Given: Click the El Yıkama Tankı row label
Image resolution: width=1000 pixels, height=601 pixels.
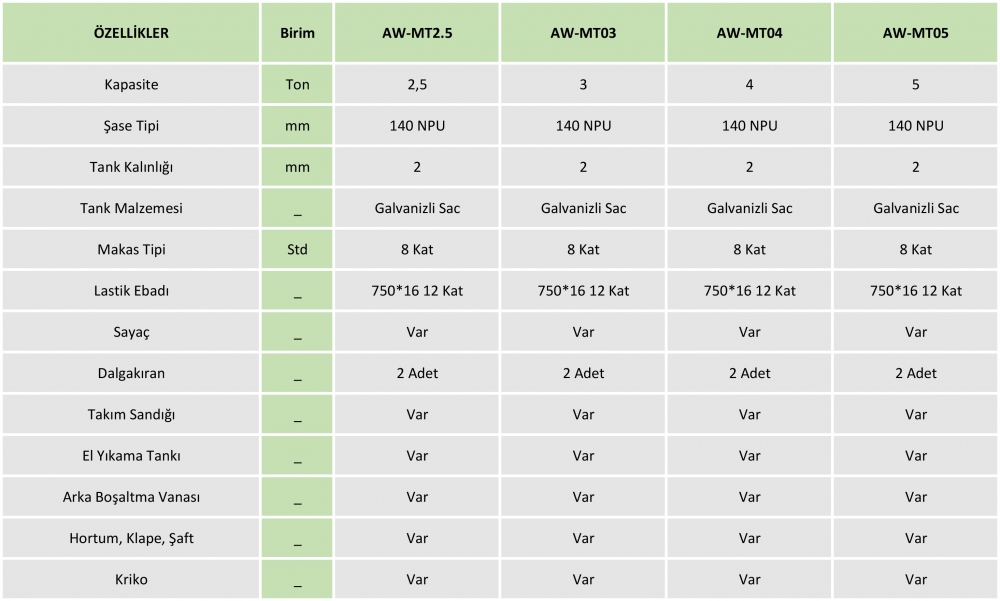Looking at the screenshot, I should 131,456.
